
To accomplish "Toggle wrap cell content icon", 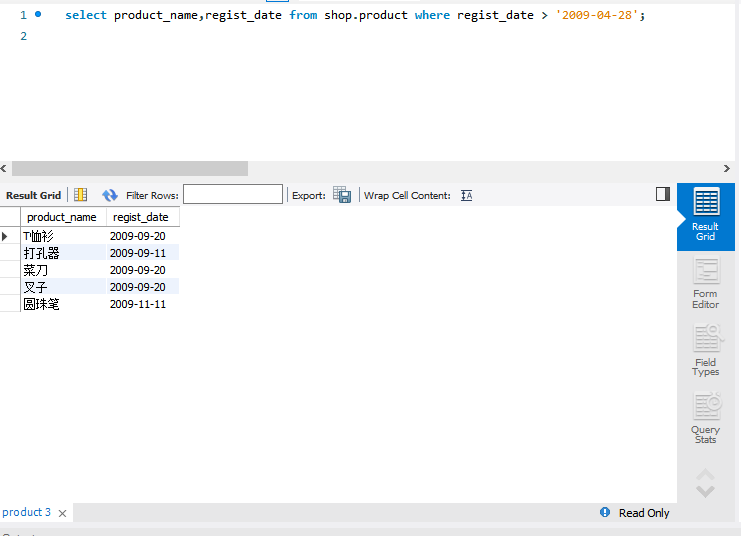I will (466, 195).
